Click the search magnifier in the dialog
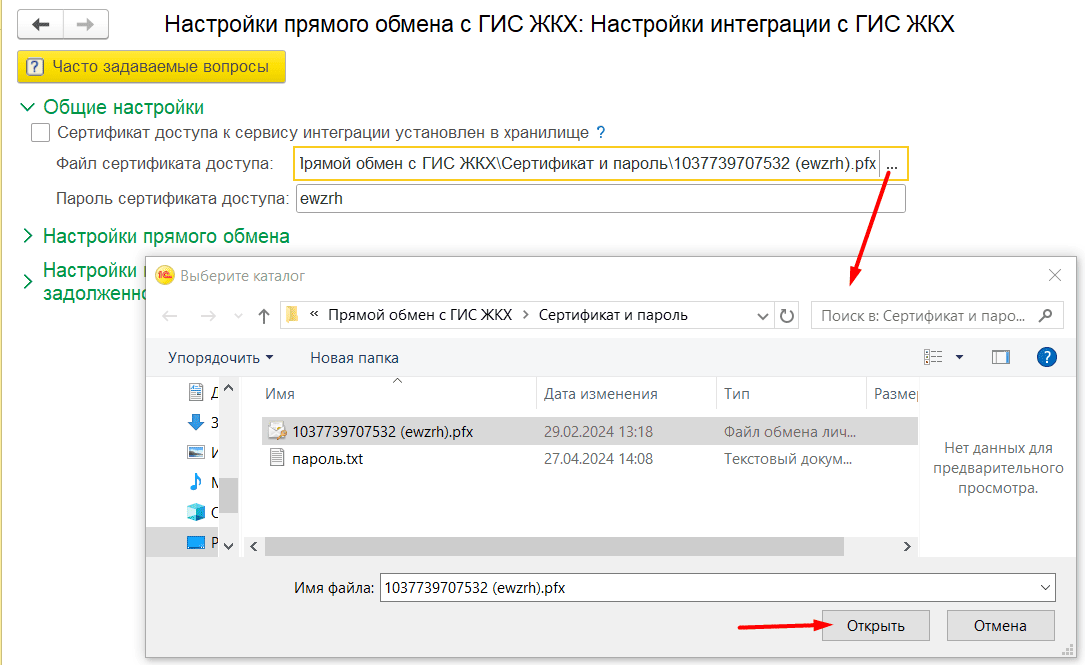The image size is (1085, 665). pos(1045,315)
